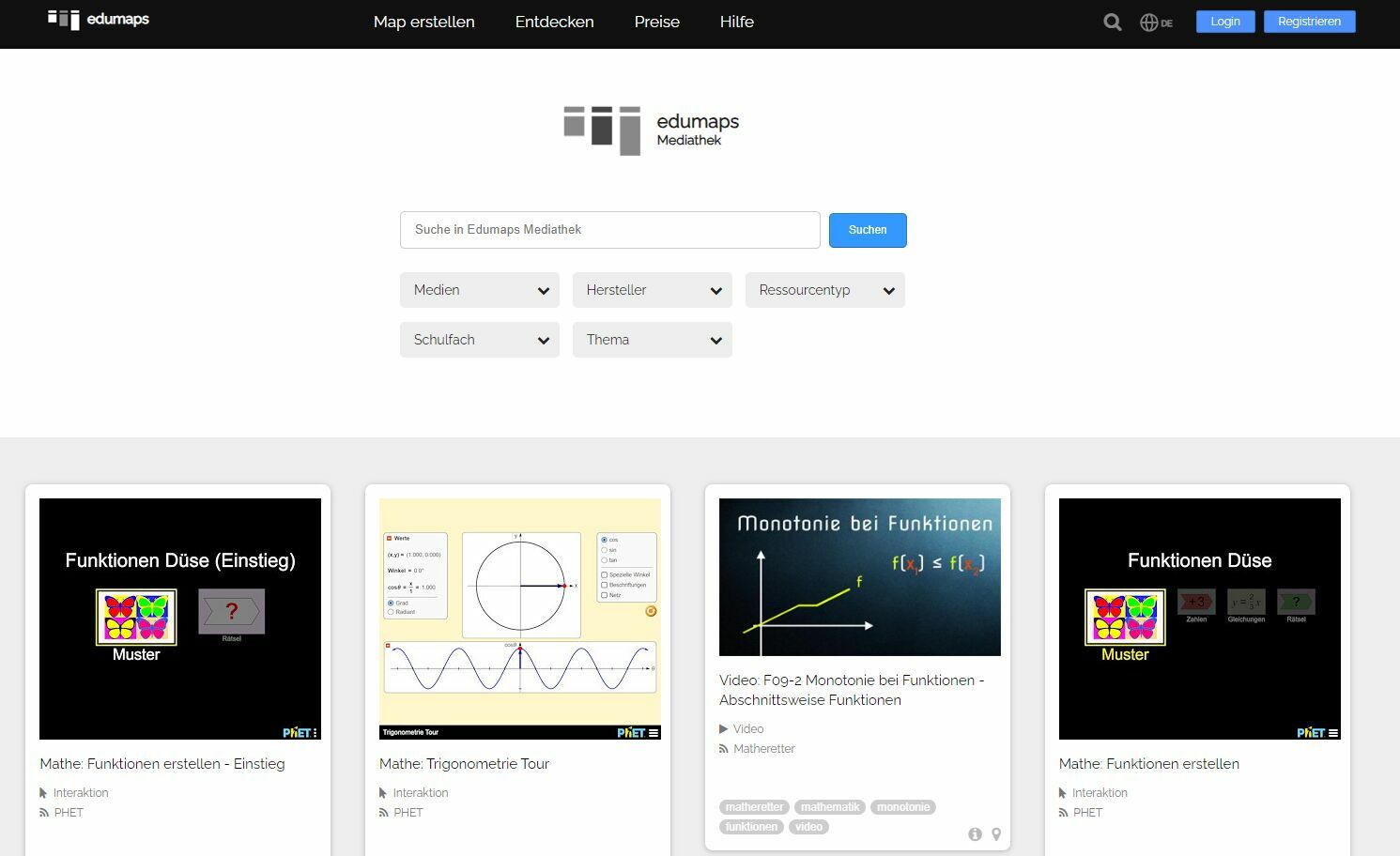Viewport: 1400px width, 856px height.
Task: Click the Login button
Action: click(x=1225, y=22)
